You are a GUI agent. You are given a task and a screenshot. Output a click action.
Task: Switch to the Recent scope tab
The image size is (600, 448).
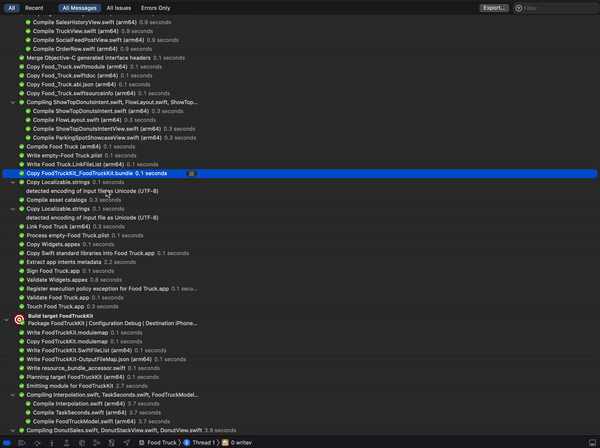[x=34, y=8]
